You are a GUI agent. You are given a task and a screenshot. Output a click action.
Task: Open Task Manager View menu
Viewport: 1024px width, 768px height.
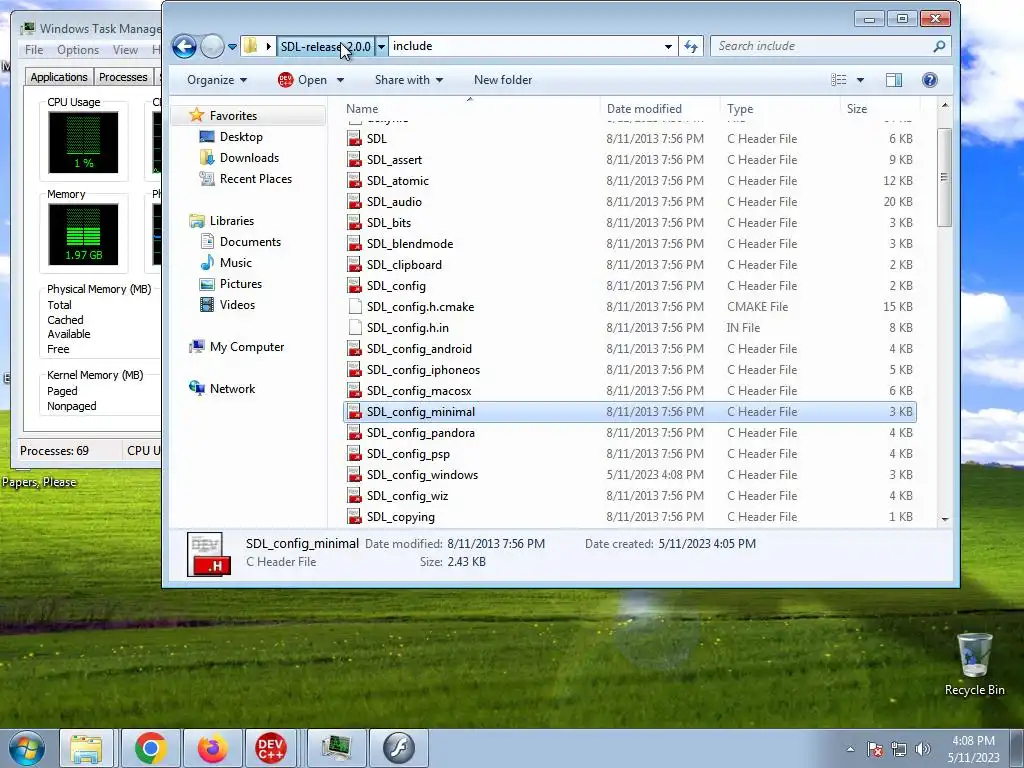coord(125,50)
